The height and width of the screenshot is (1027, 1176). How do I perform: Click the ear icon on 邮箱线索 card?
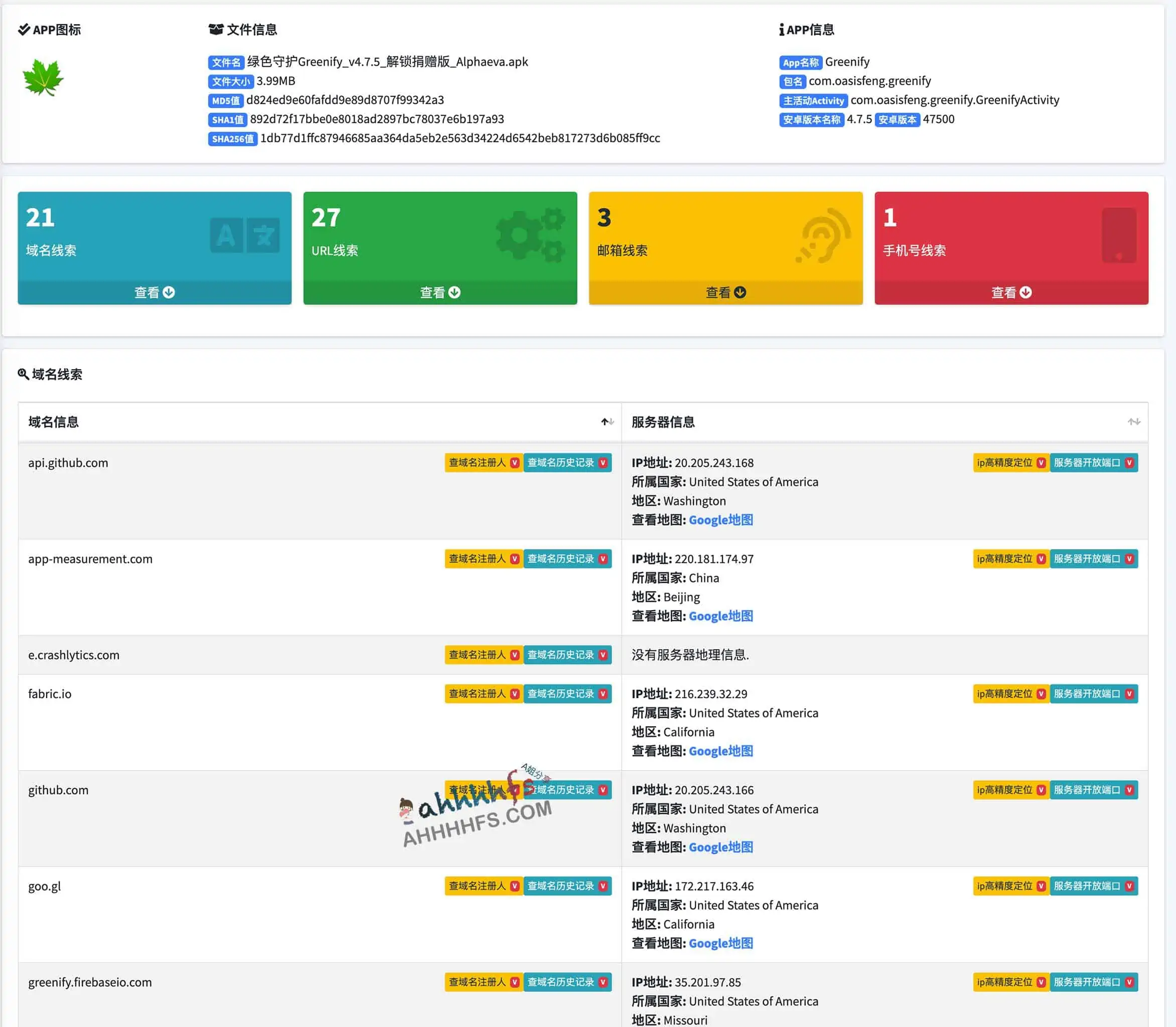coord(823,236)
